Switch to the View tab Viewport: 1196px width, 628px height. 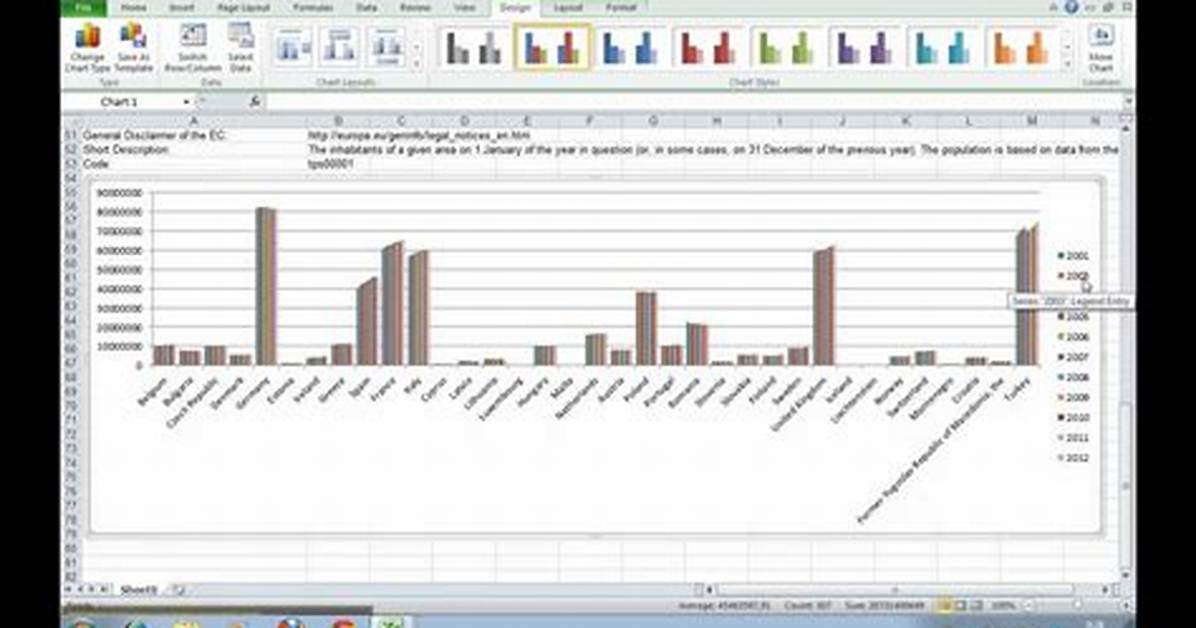pos(465,8)
